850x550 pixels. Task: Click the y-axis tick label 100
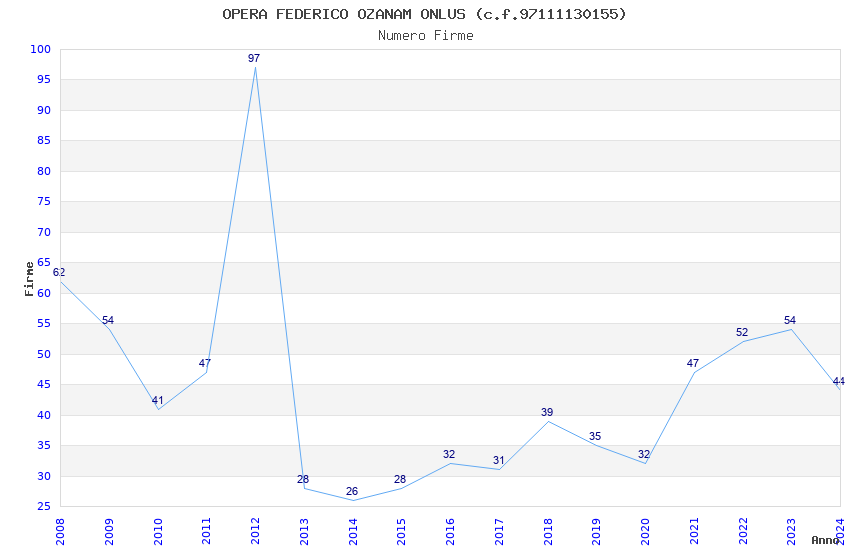40,49
